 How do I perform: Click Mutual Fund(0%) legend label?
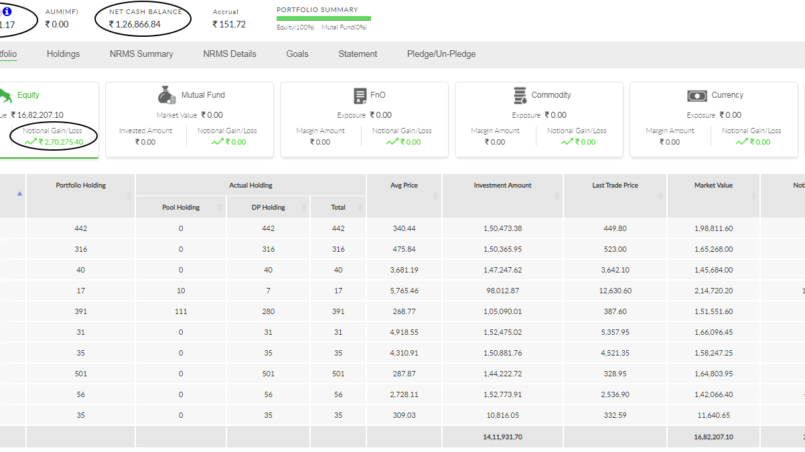pos(344,27)
